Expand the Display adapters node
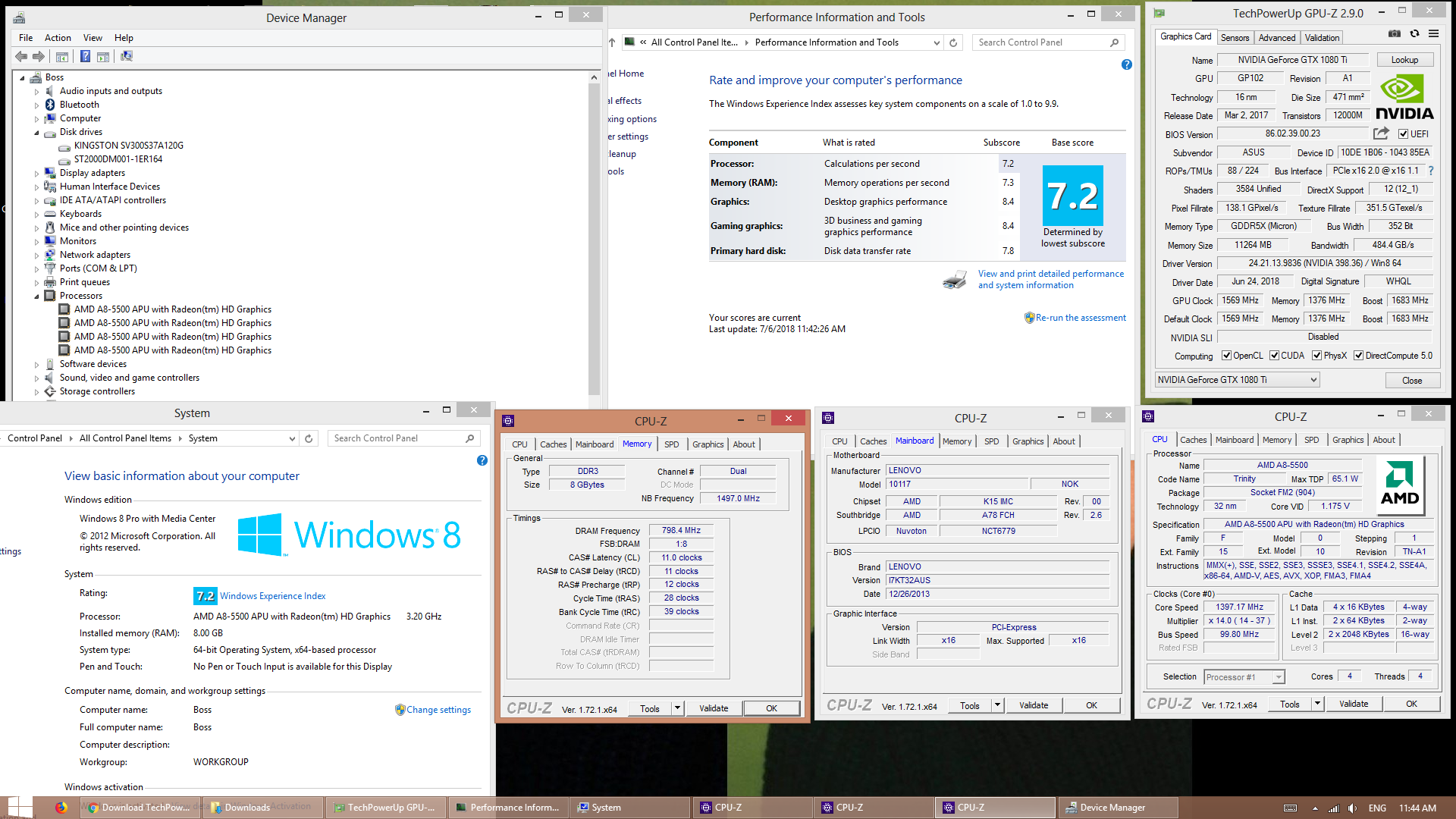This screenshot has height=819, width=1456. pos(36,173)
